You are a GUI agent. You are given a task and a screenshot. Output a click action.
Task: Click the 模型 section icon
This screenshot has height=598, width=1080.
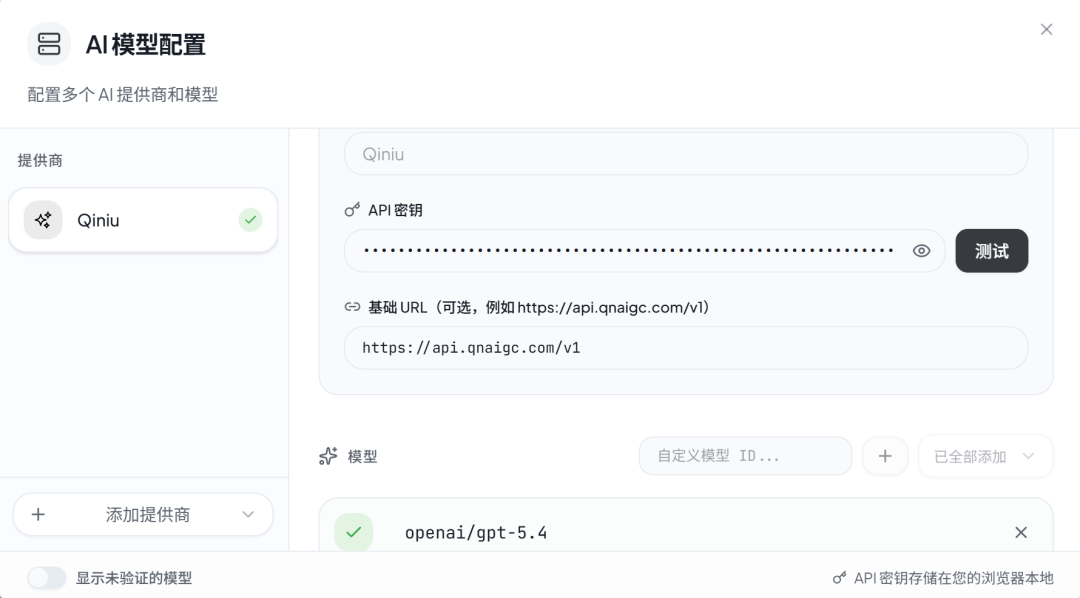[x=328, y=456]
